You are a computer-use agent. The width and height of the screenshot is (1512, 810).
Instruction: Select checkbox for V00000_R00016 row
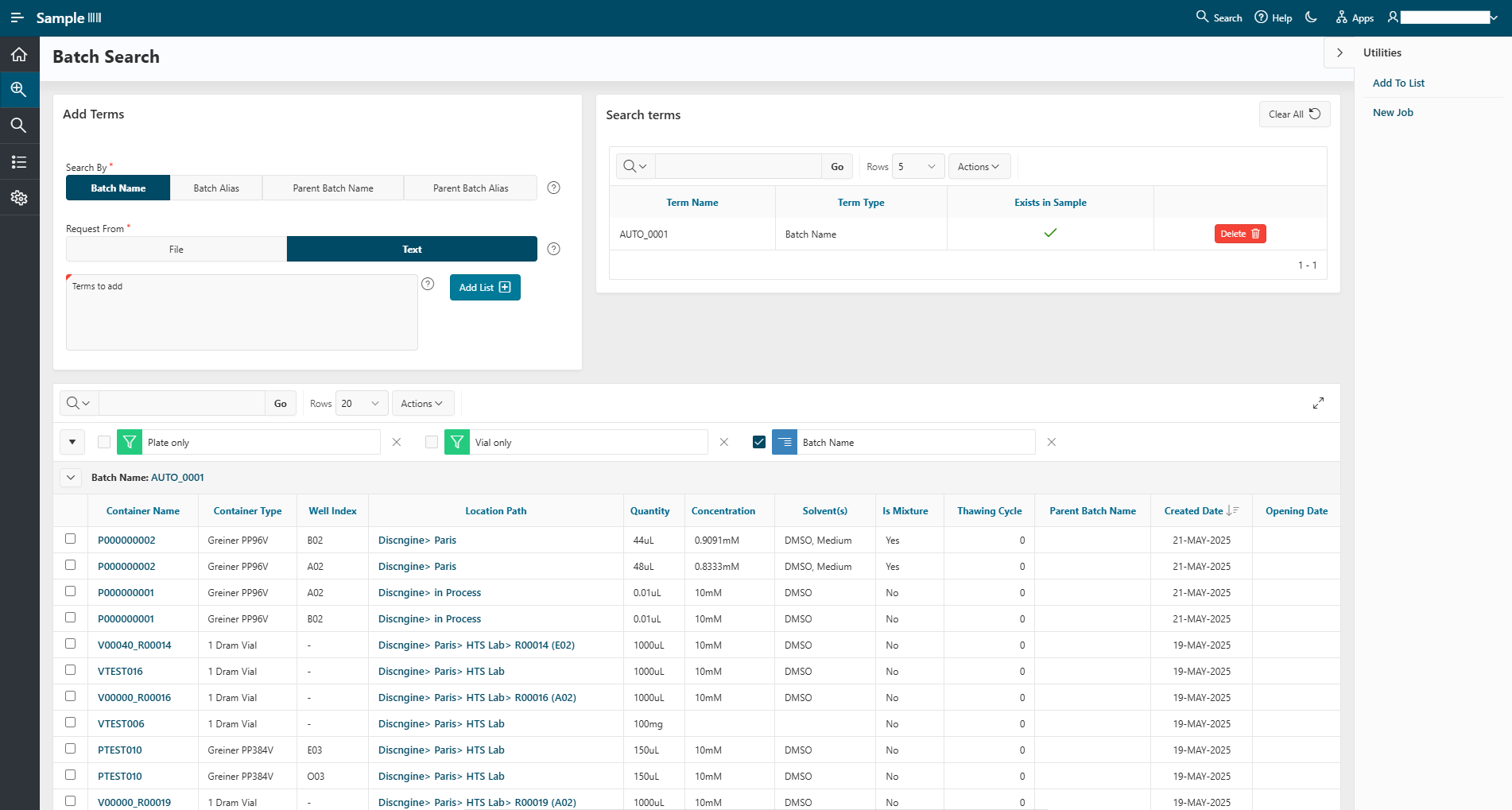pyautogui.click(x=71, y=696)
